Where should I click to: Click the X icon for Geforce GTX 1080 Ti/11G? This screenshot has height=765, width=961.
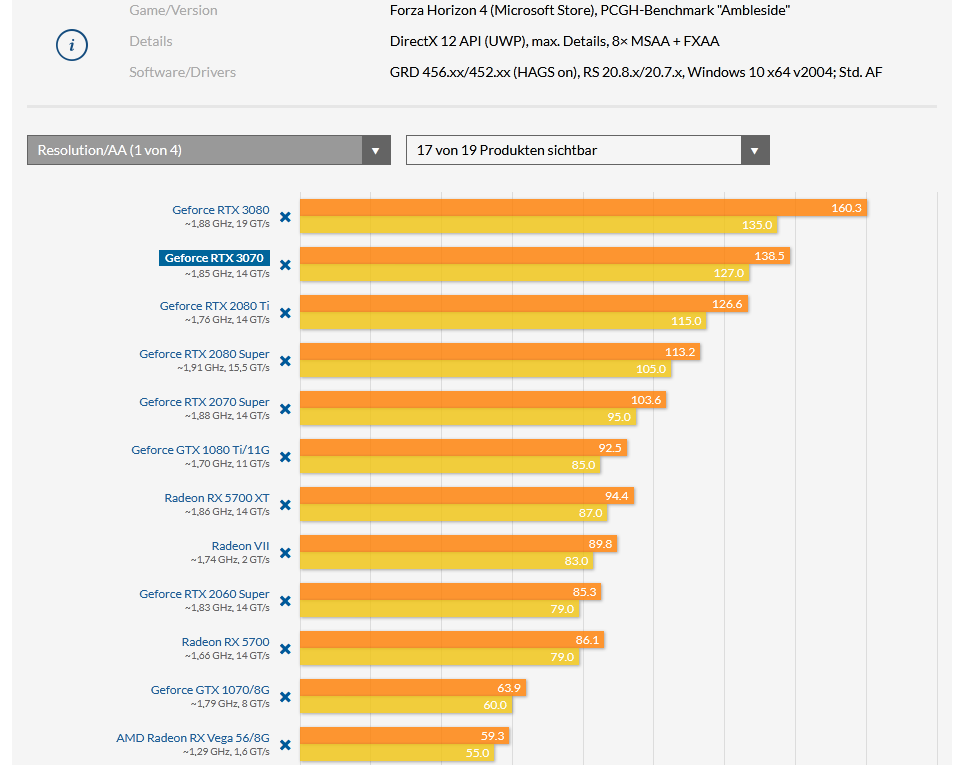[x=285, y=457]
